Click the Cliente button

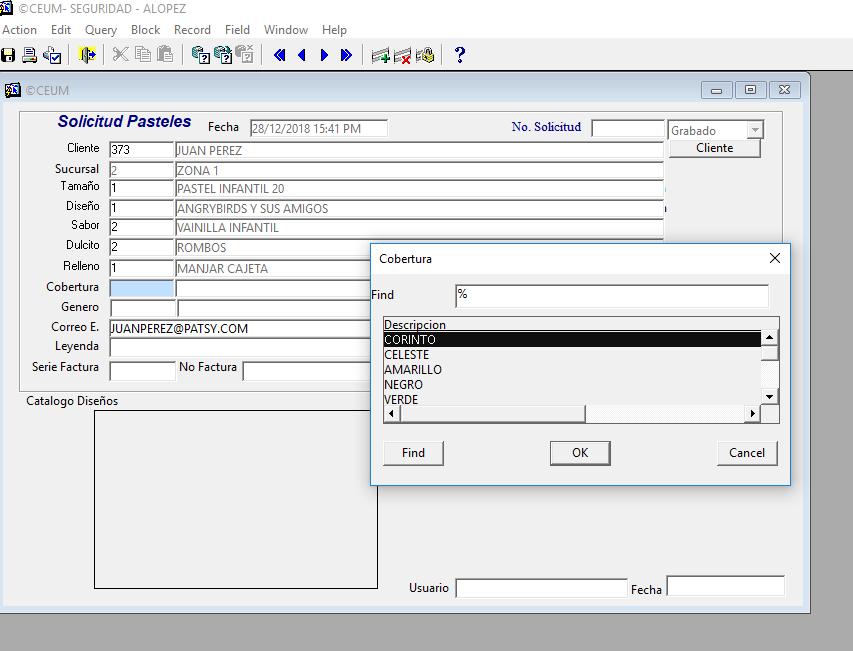[714, 148]
